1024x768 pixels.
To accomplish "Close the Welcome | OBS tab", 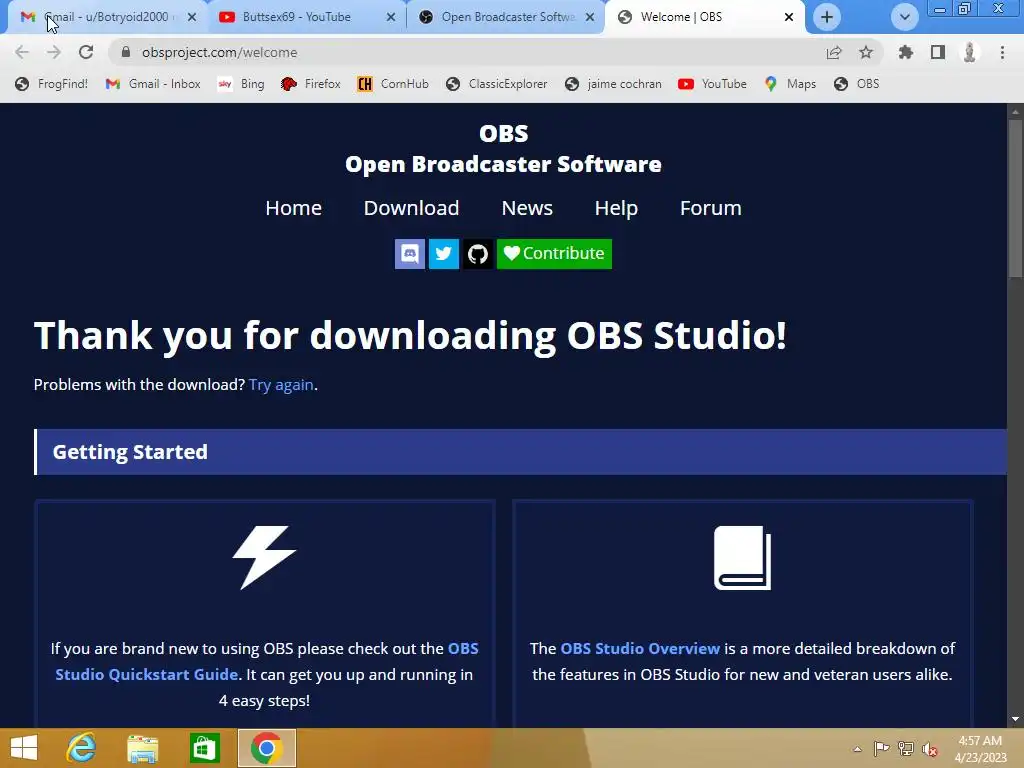I will [789, 17].
